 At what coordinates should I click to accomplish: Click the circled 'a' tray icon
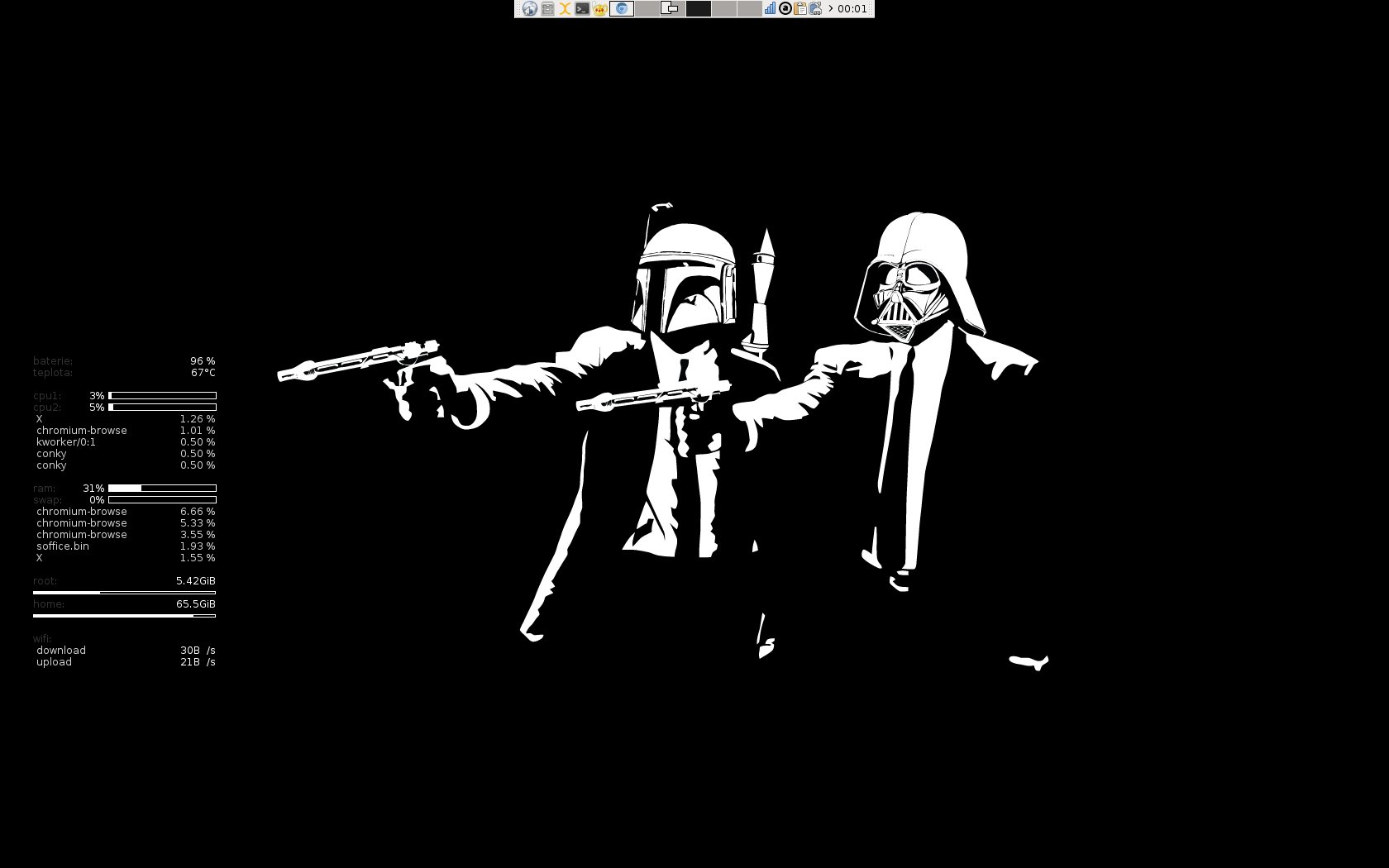785,9
